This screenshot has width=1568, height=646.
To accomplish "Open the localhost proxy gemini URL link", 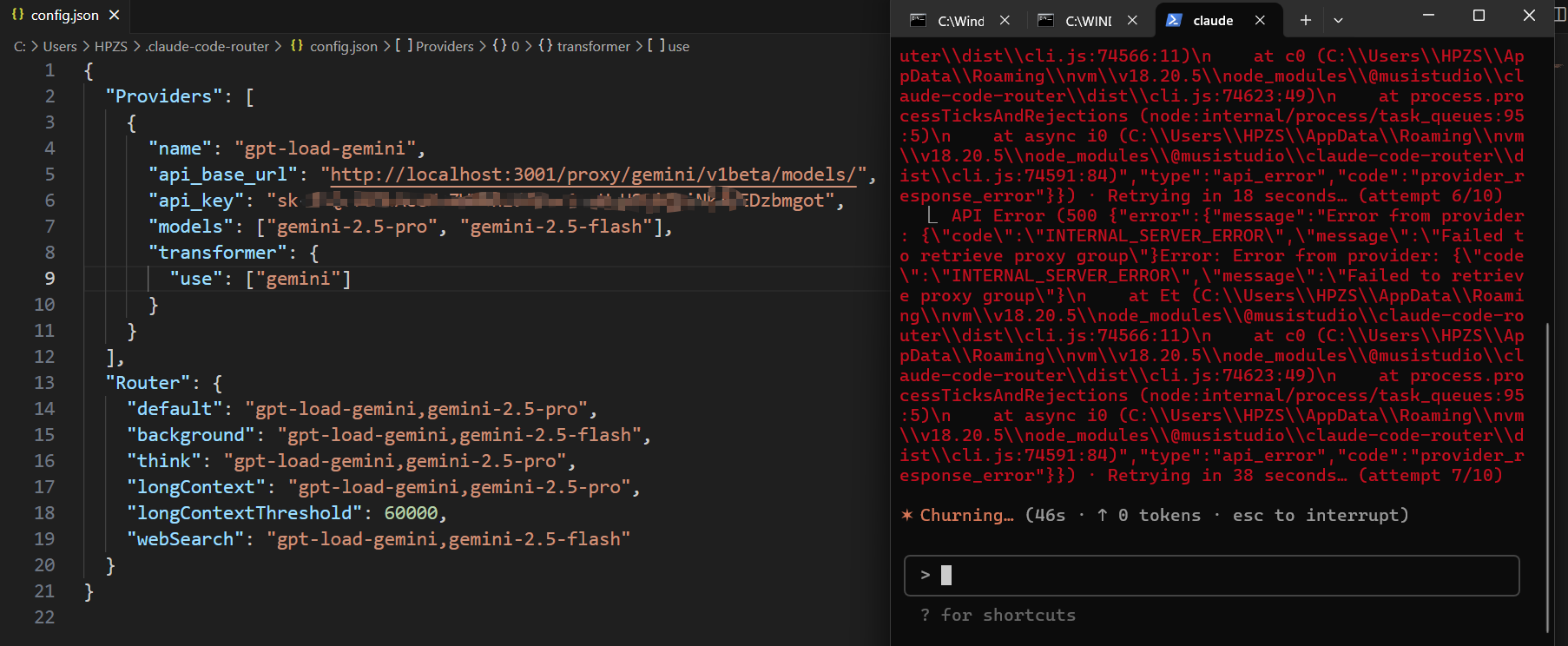I will (593, 175).
